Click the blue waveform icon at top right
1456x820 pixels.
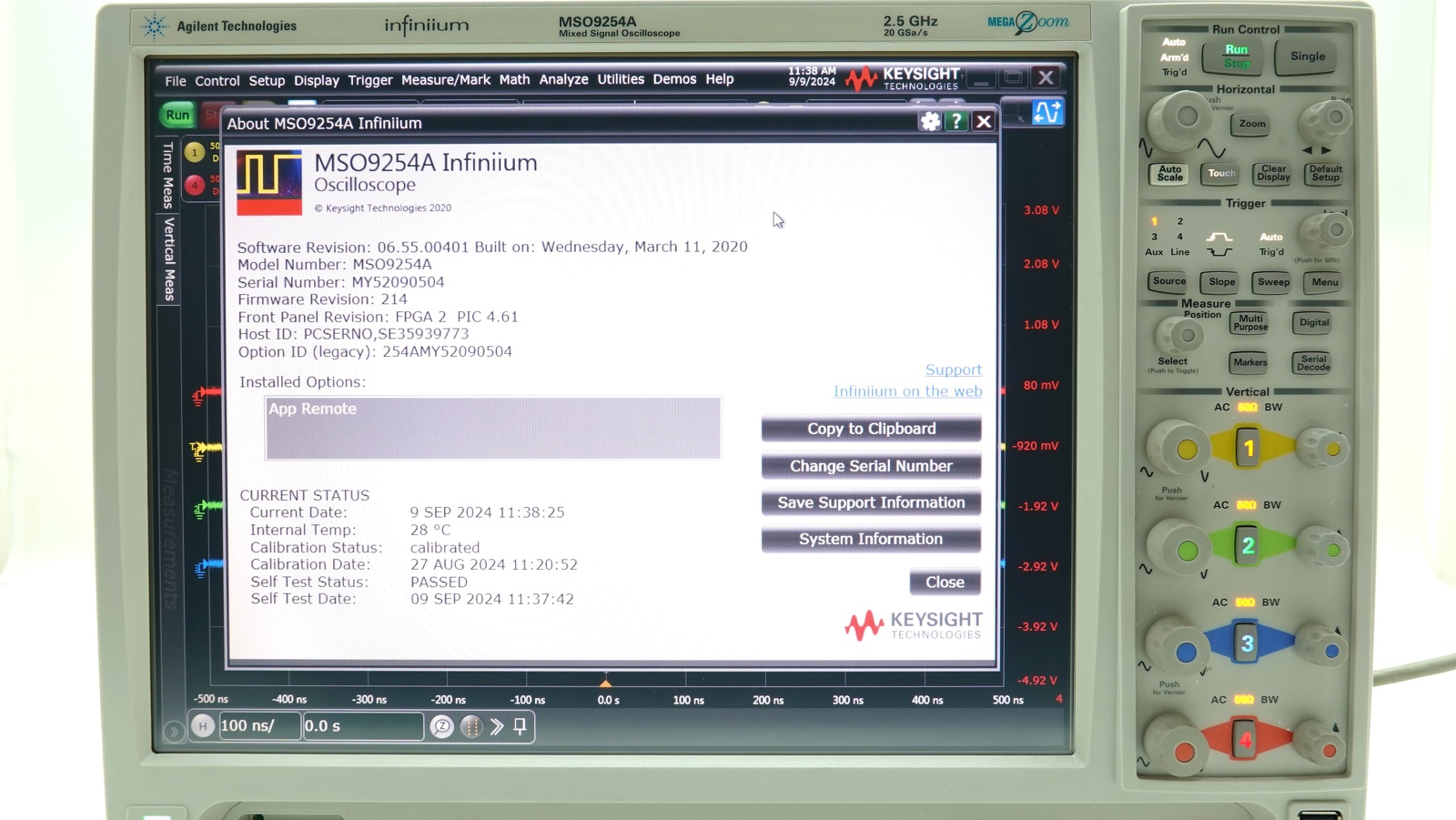[x=1046, y=112]
